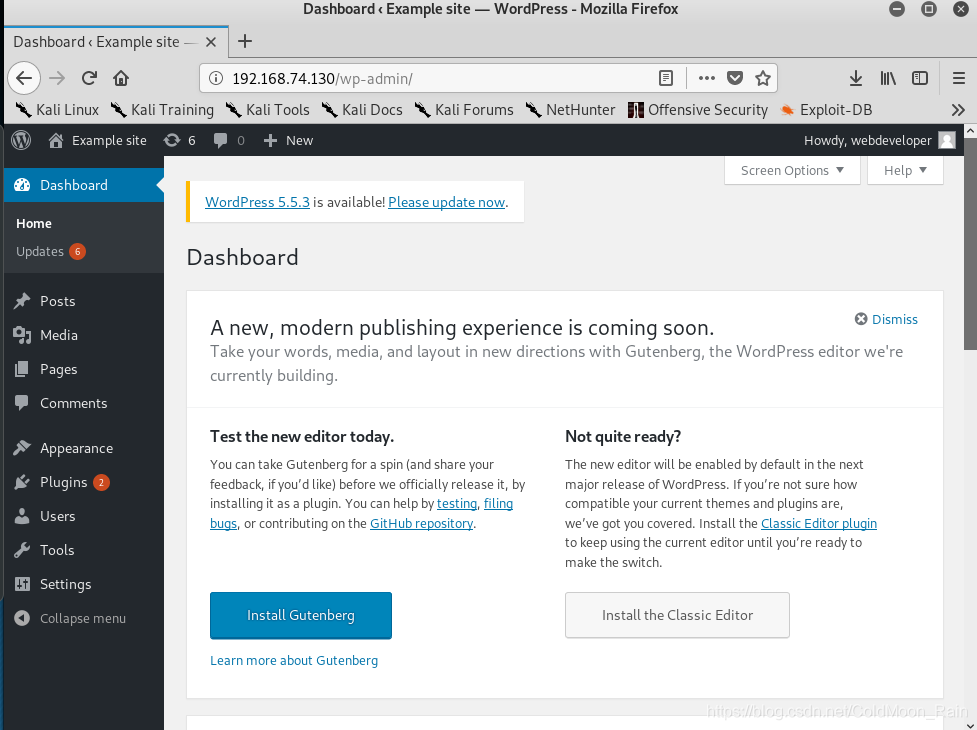Screen dimensions: 977x730
Task: Open NetHunter bookmark
Action: click(570, 110)
